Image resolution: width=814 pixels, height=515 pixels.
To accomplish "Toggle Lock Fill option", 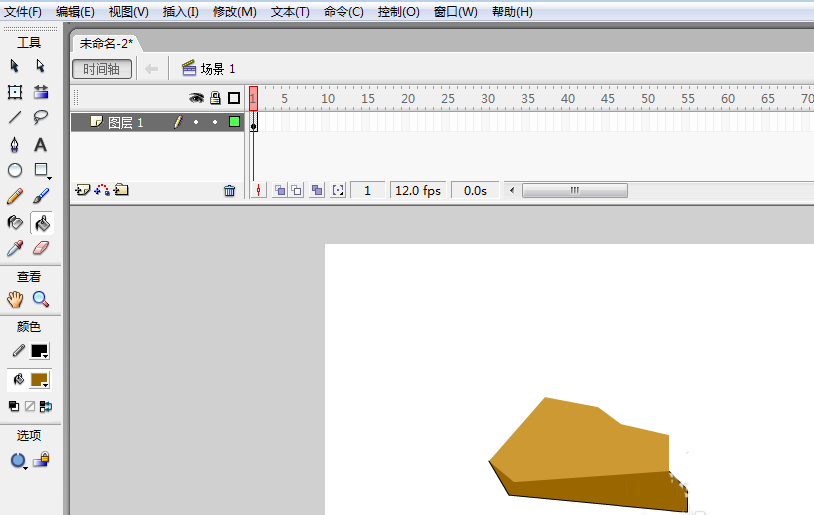I will (x=41, y=459).
